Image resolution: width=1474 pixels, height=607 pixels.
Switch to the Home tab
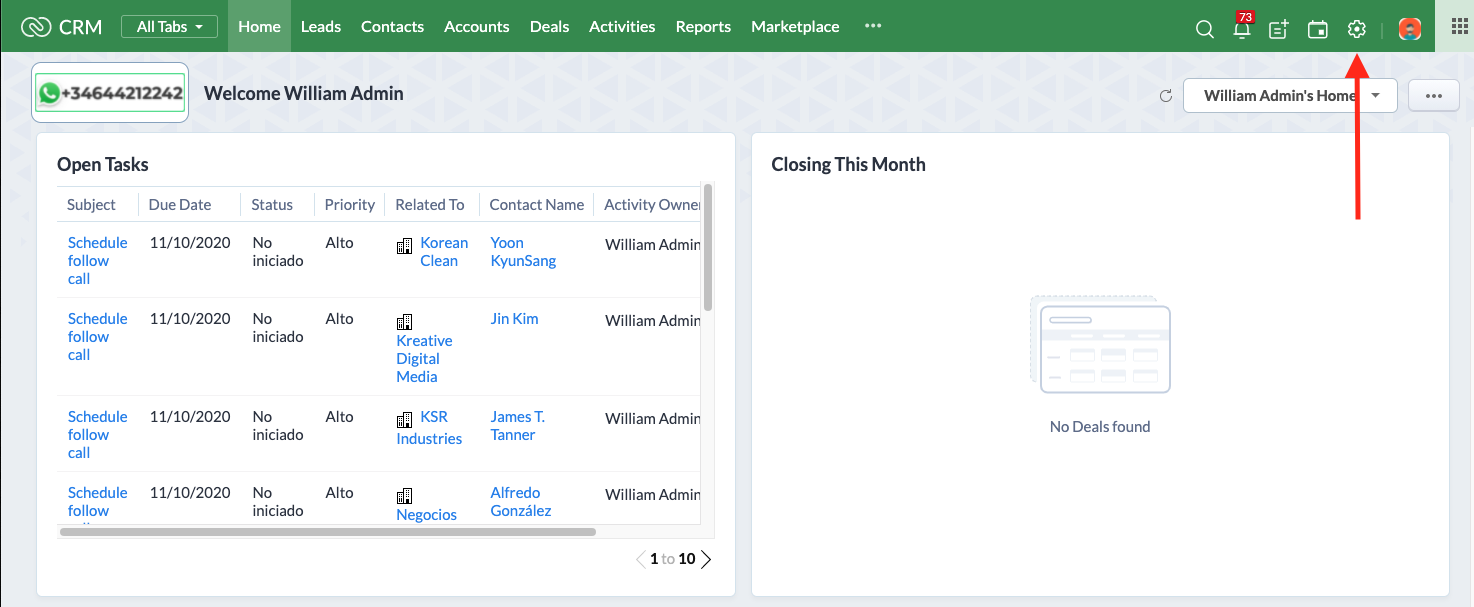pos(259,26)
